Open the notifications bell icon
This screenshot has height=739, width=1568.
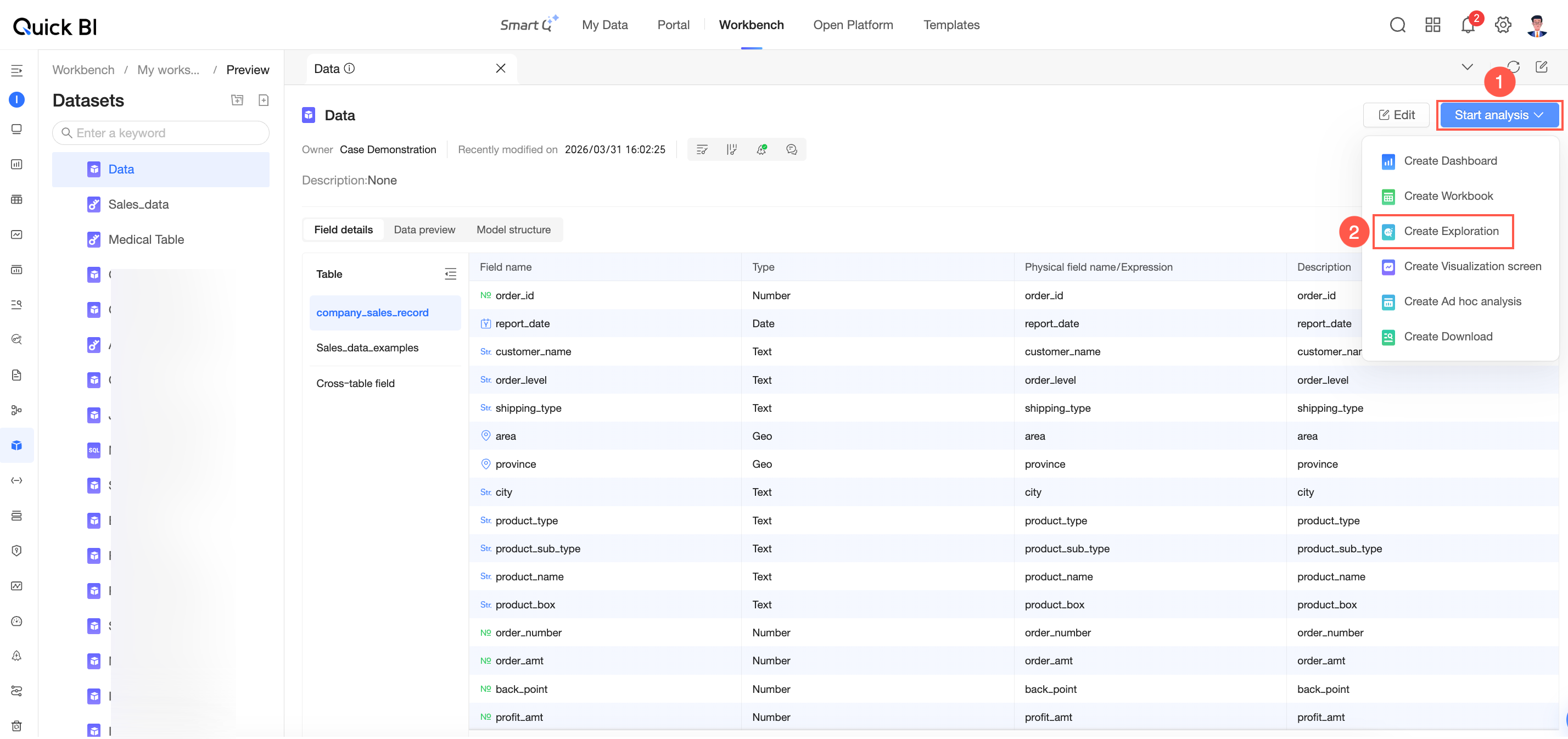[x=1468, y=25]
